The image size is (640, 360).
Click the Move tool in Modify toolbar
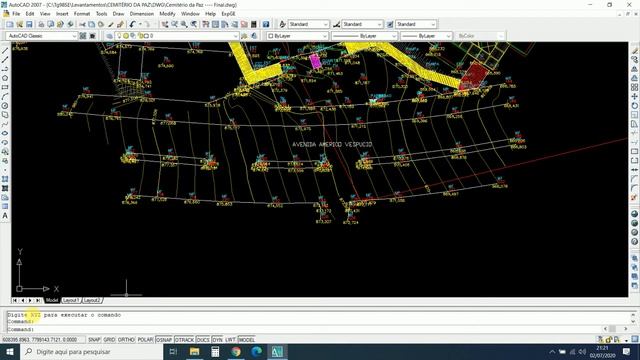tap(634, 97)
